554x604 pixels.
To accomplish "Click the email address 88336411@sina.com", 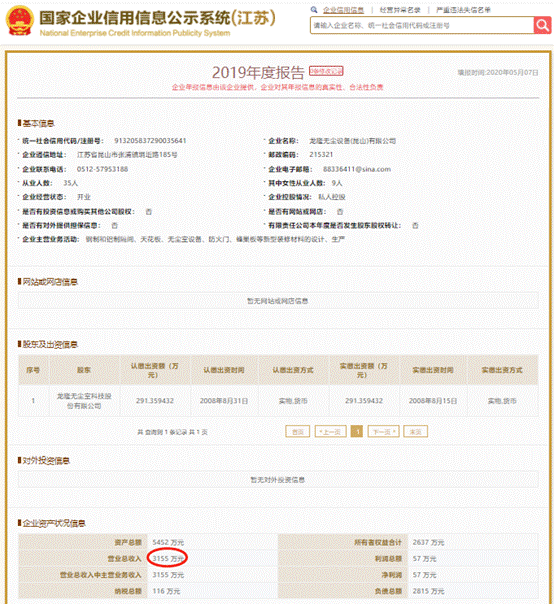I will coord(357,169).
